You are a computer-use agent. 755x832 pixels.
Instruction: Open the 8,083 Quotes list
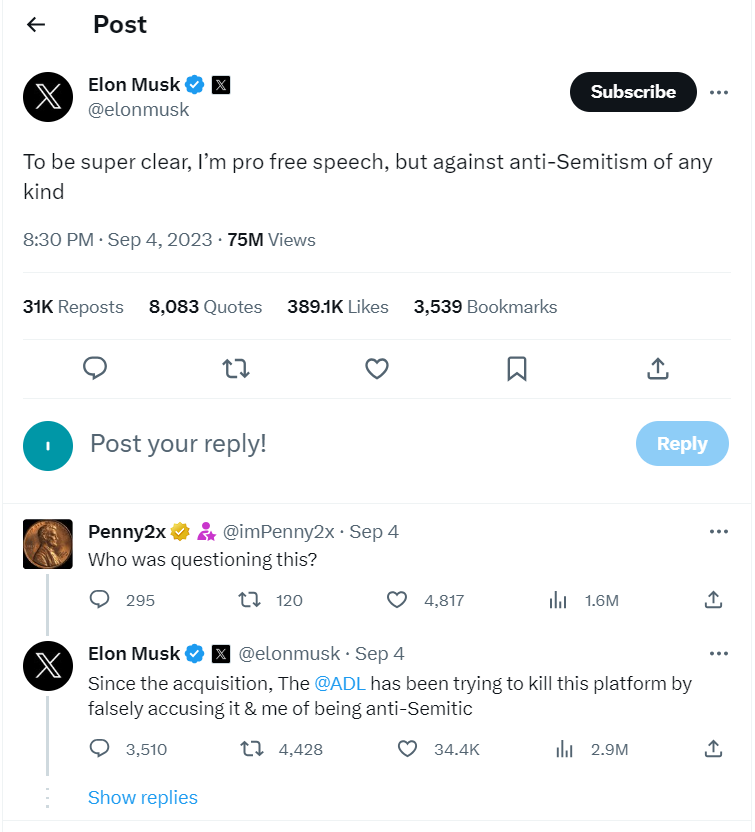(x=205, y=307)
